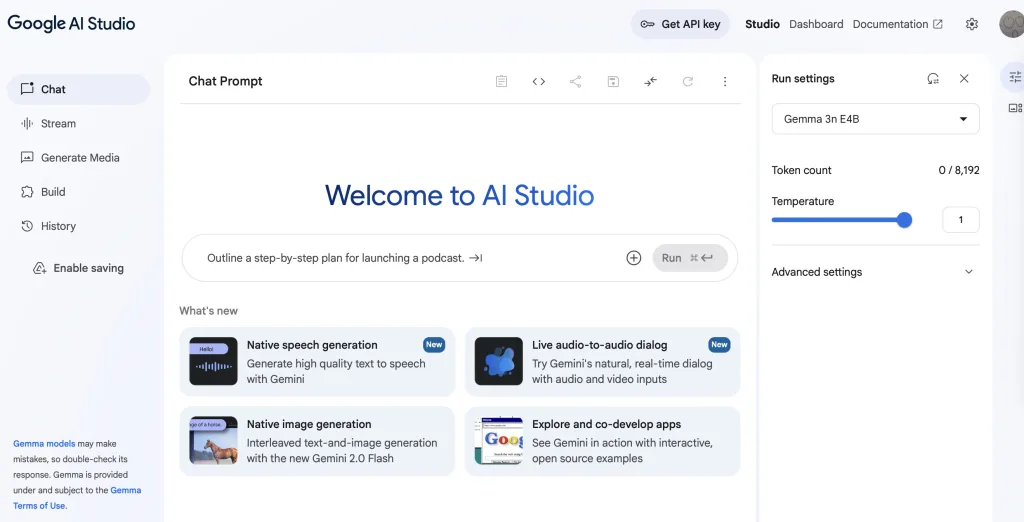Open settings gear in top bar
Screen dimensions: 1024x522
972,24
